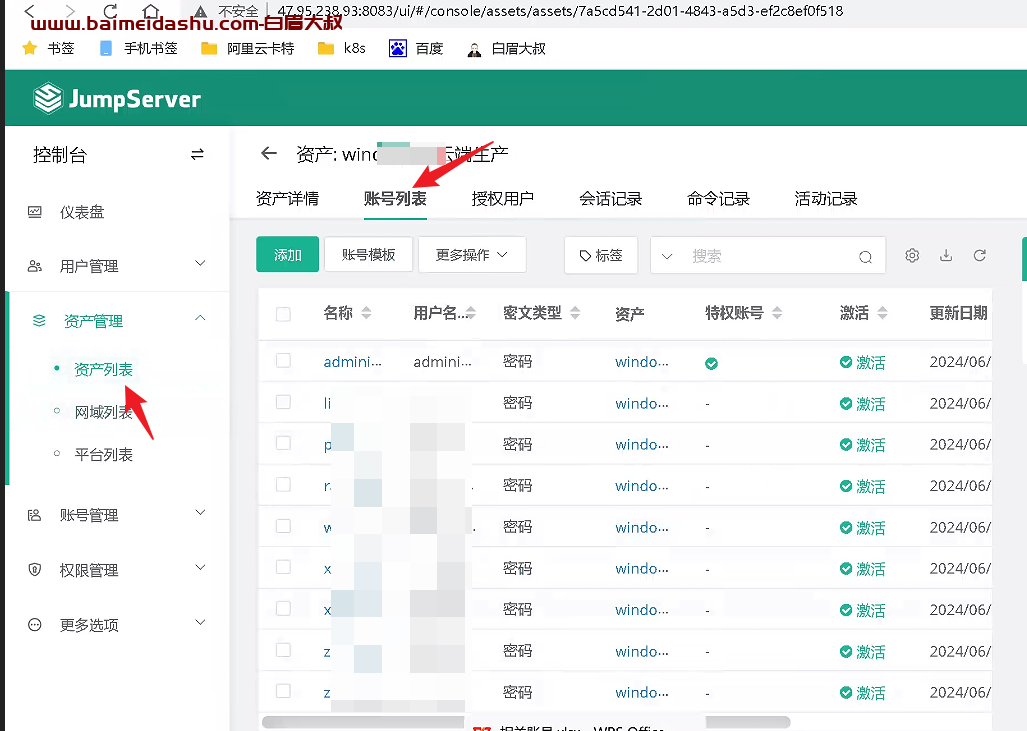Open the search filter dropdown chevron

667,256
